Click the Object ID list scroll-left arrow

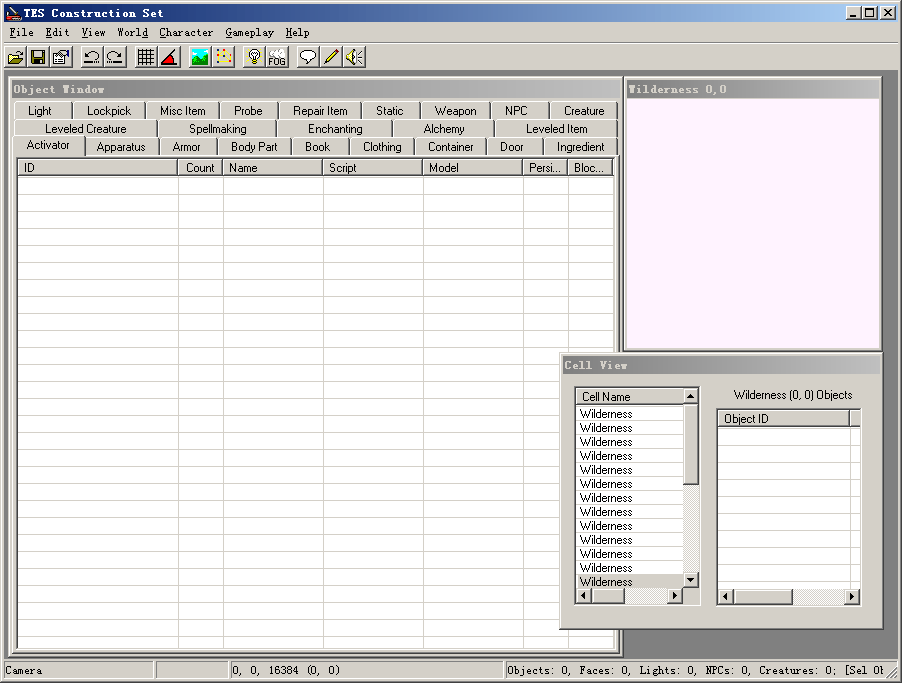pos(725,597)
